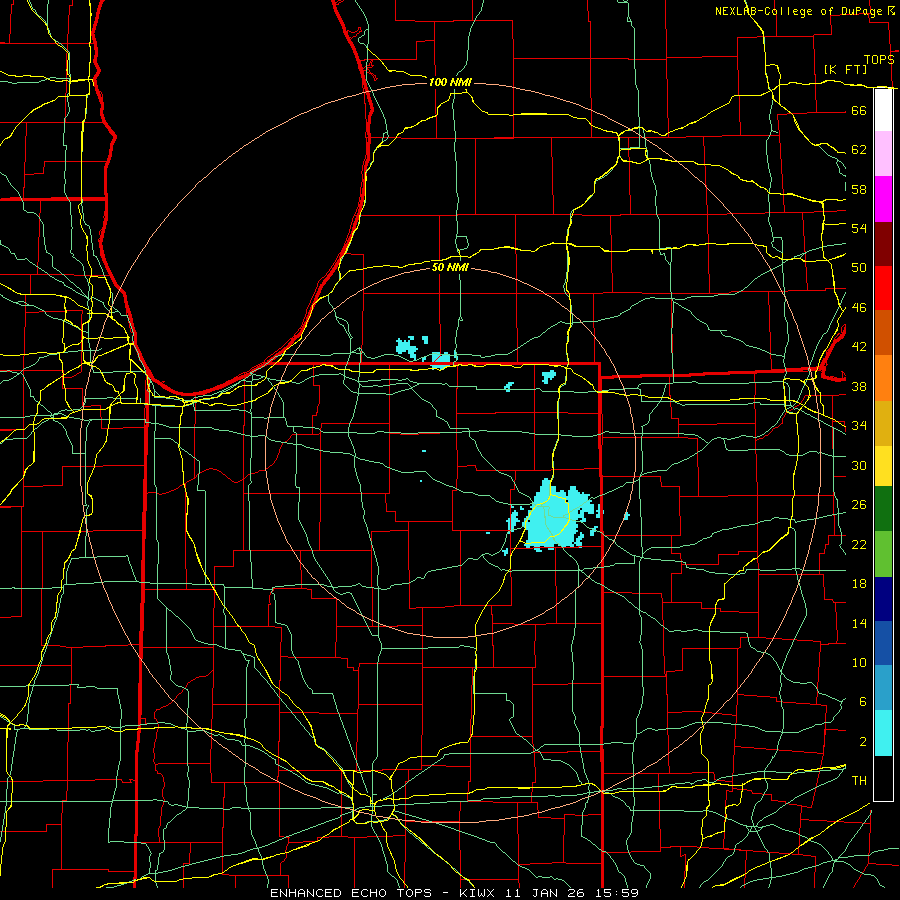The width and height of the screenshot is (900, 900).
Task: Pick the light orange legend swatch
Action: (x=883, y=378)
